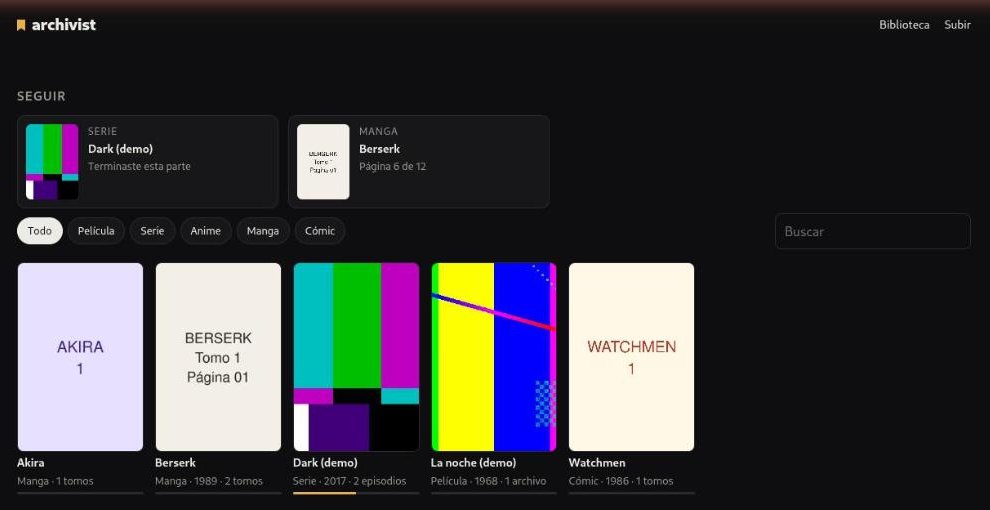The width and height of the screenshot is (990, 510).
Task: Open the Dark (demo) color-bars cover in grid
Action: [x=356, y=357]
